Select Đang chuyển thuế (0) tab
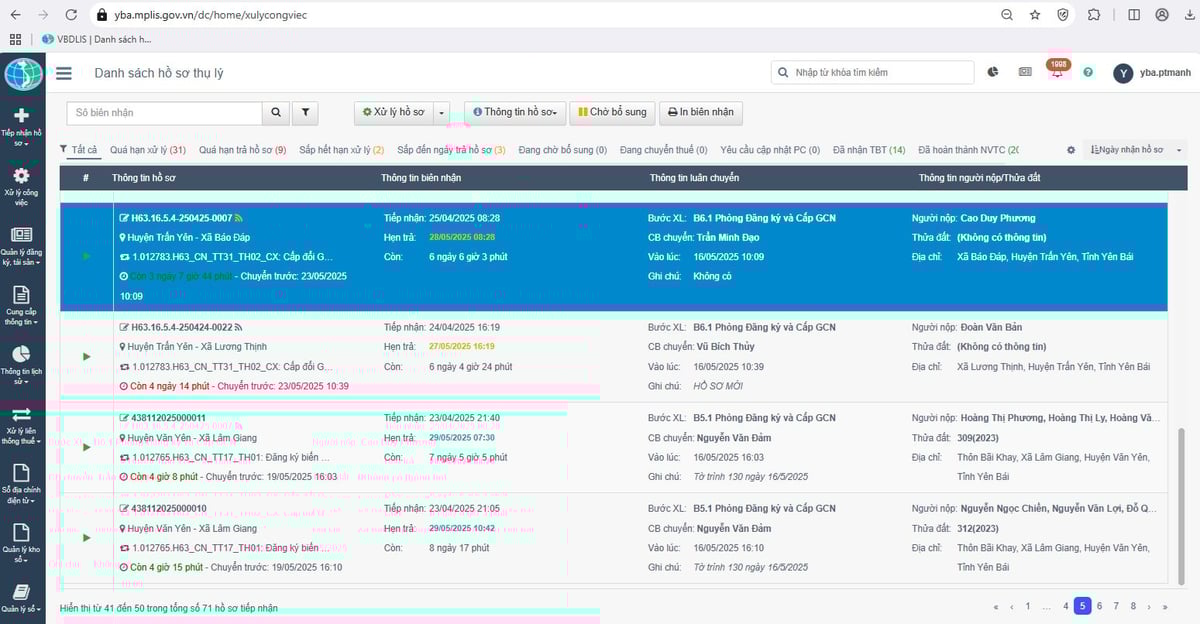 [664, 150]
